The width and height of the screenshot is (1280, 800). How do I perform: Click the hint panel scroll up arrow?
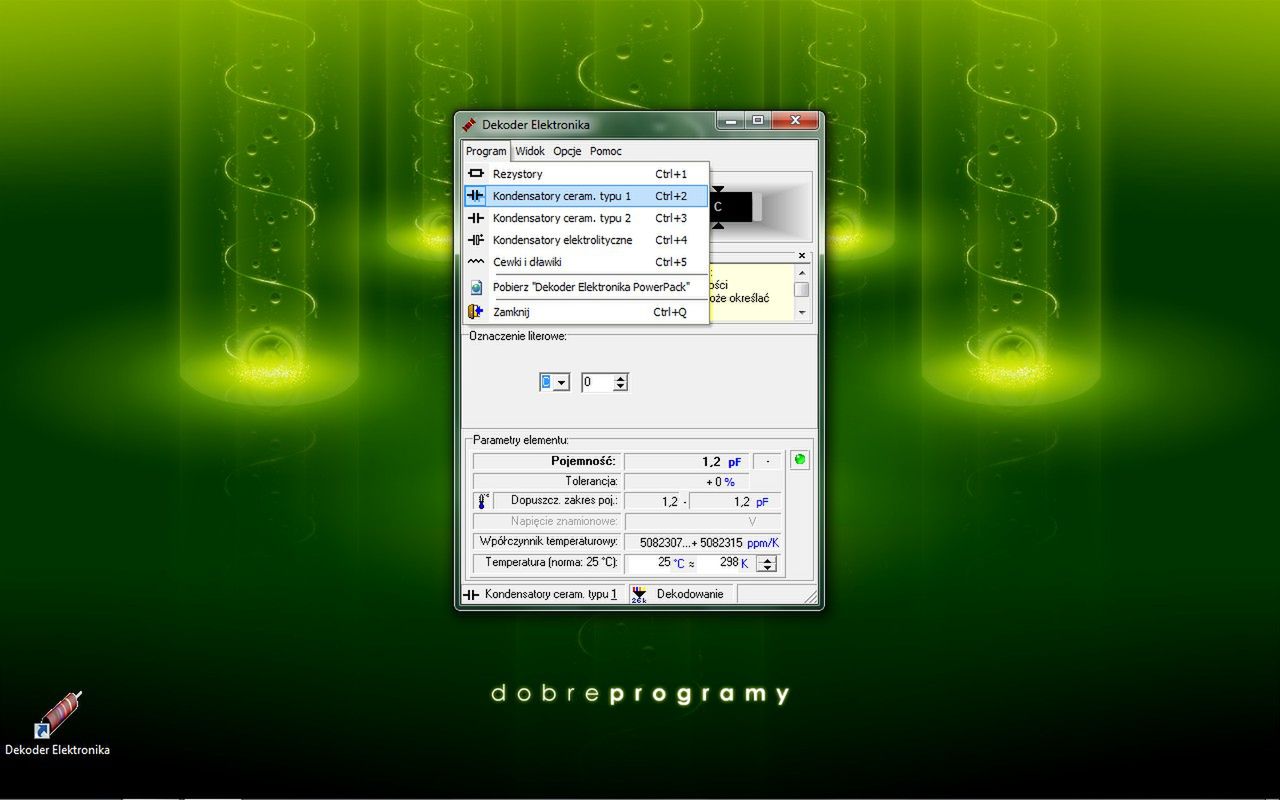802,272
